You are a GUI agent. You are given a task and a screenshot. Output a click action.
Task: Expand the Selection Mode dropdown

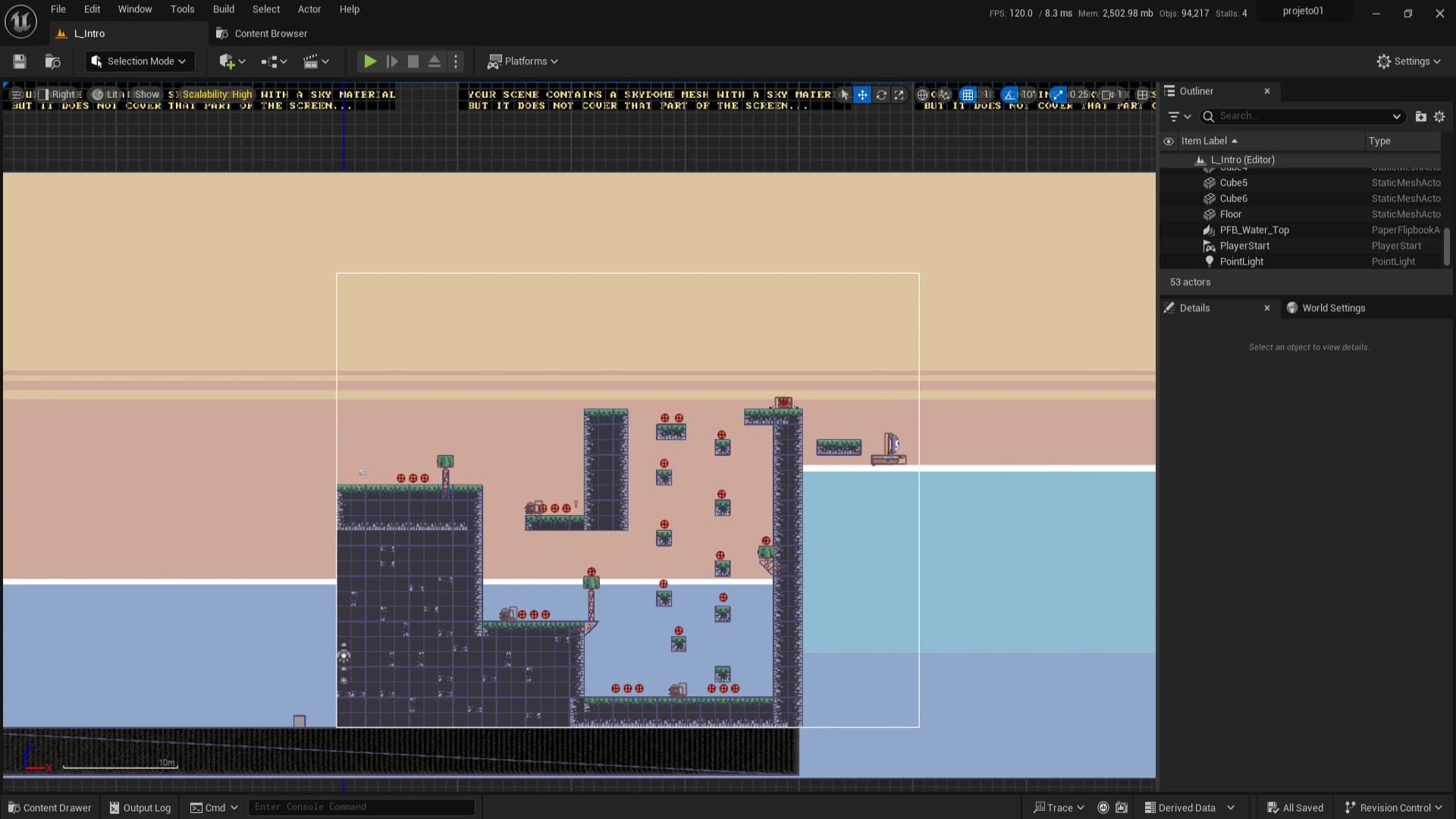tap(140, 61)
